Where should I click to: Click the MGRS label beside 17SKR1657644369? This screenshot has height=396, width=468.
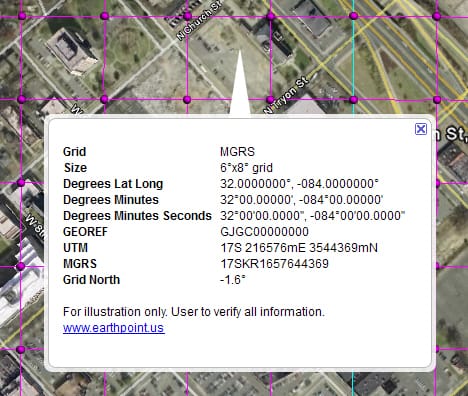pyautogui.click(x=80, y=264)
